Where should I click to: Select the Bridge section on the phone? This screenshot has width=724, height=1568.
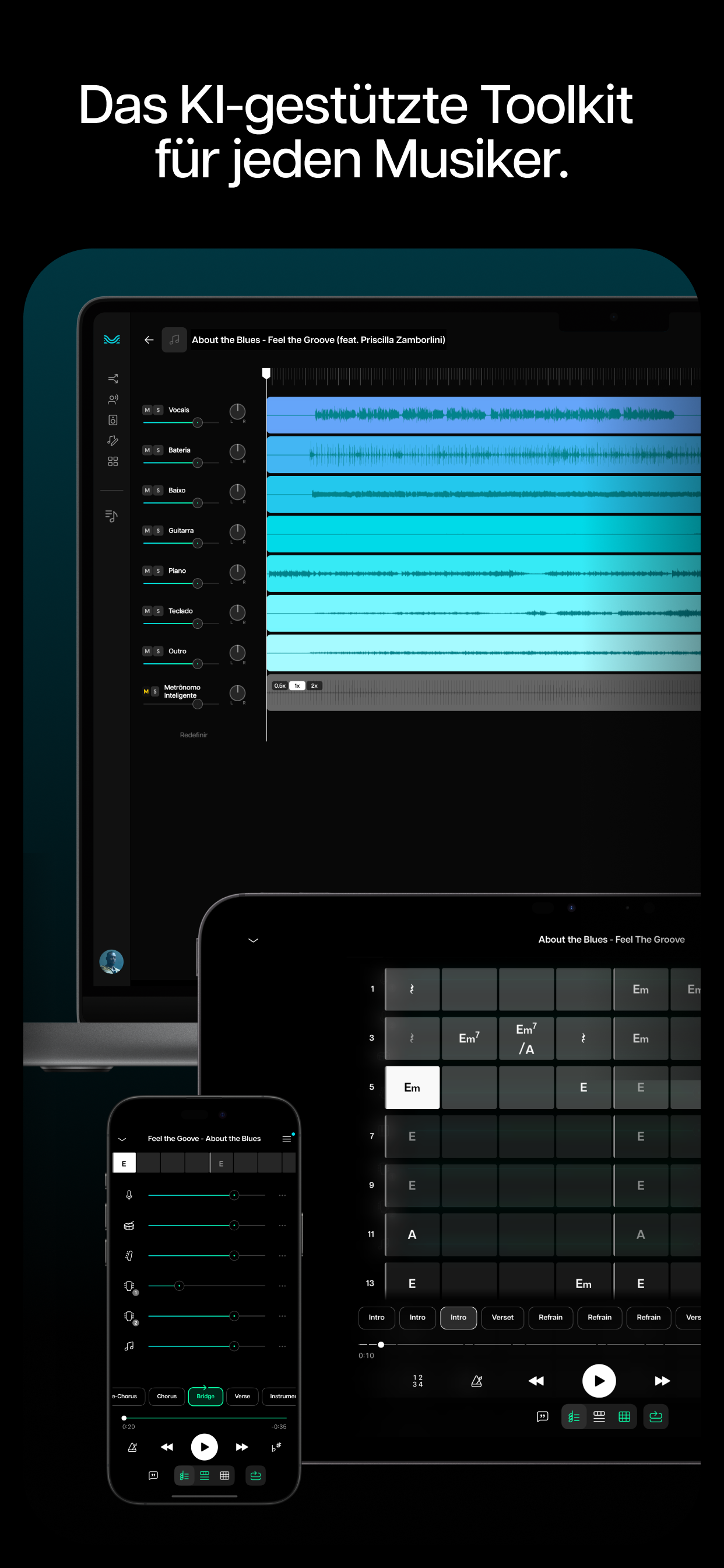[x=206, y=1396]
